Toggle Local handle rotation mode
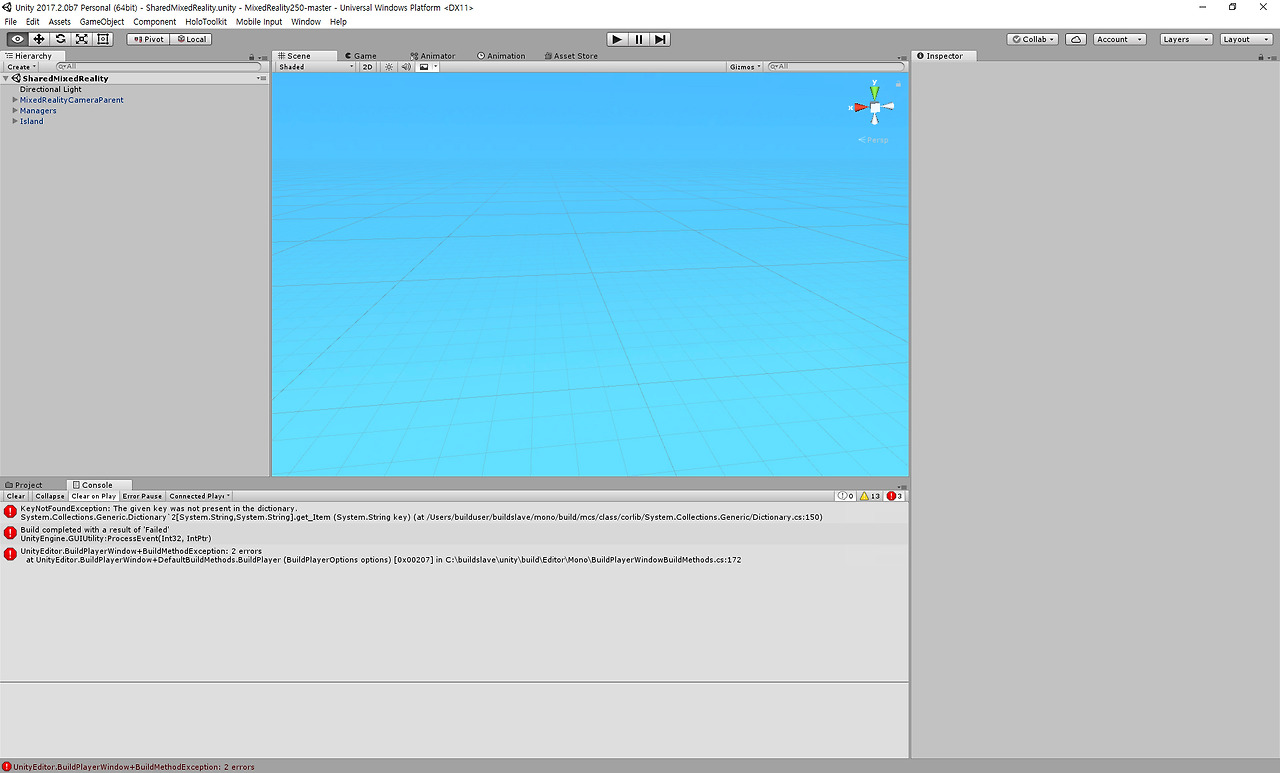Screen dimensions: 1280x773 pos(191,39)
